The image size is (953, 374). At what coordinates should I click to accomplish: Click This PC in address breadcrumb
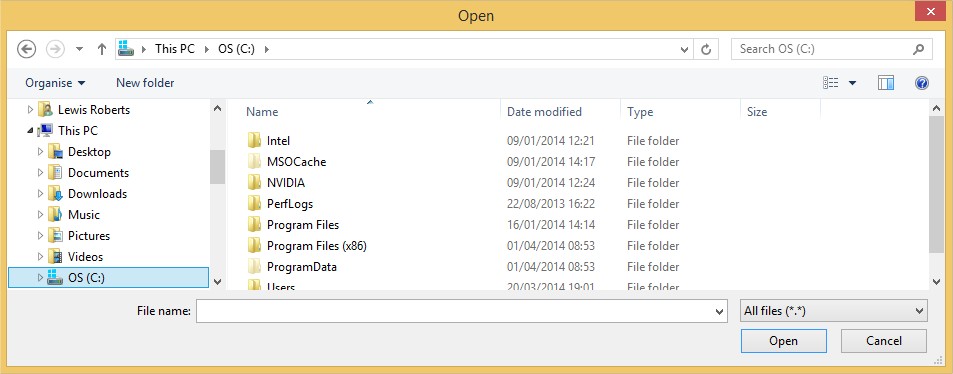click(175, 49)
